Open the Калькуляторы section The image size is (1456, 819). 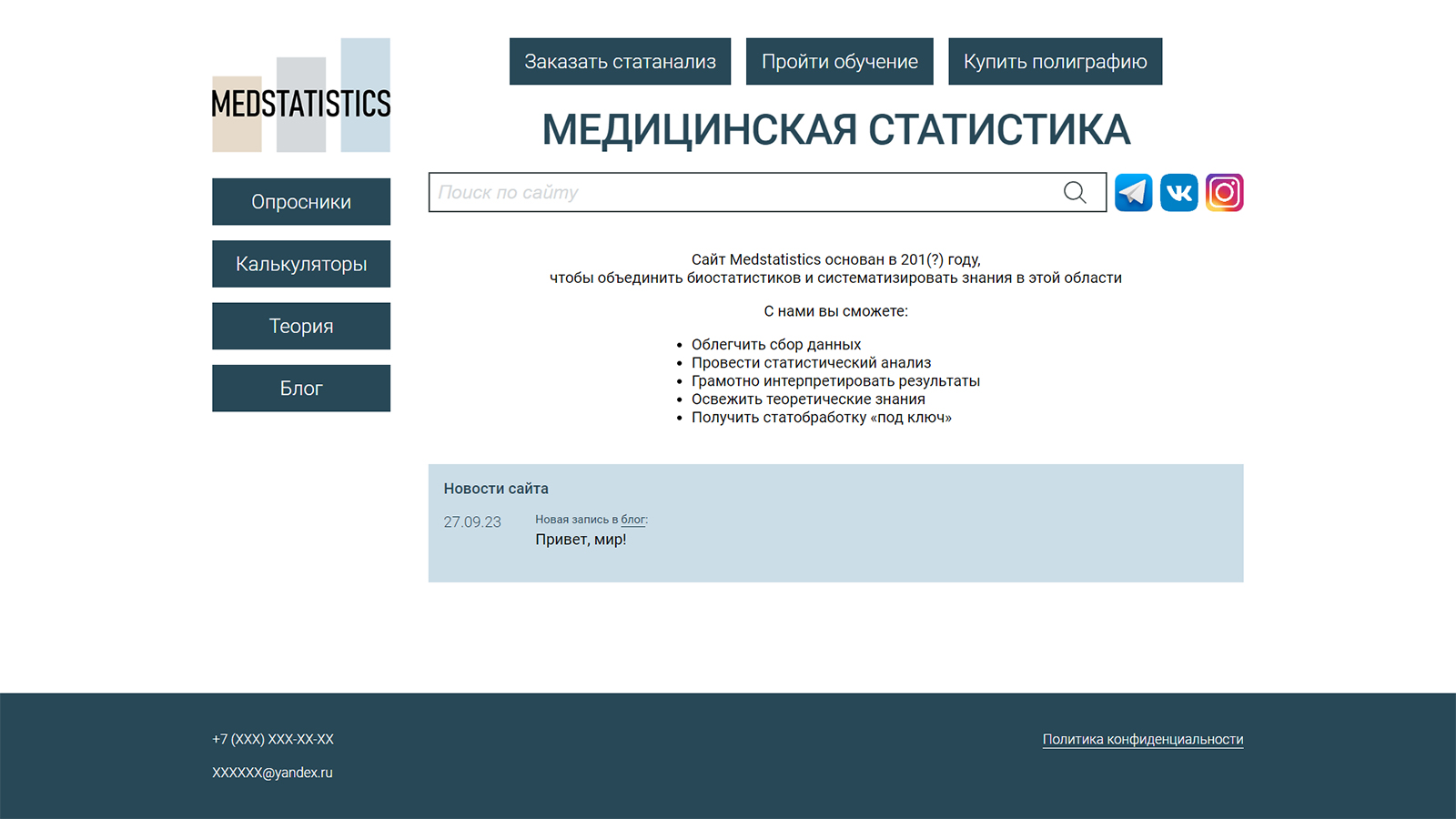click(x=301, y=264)
